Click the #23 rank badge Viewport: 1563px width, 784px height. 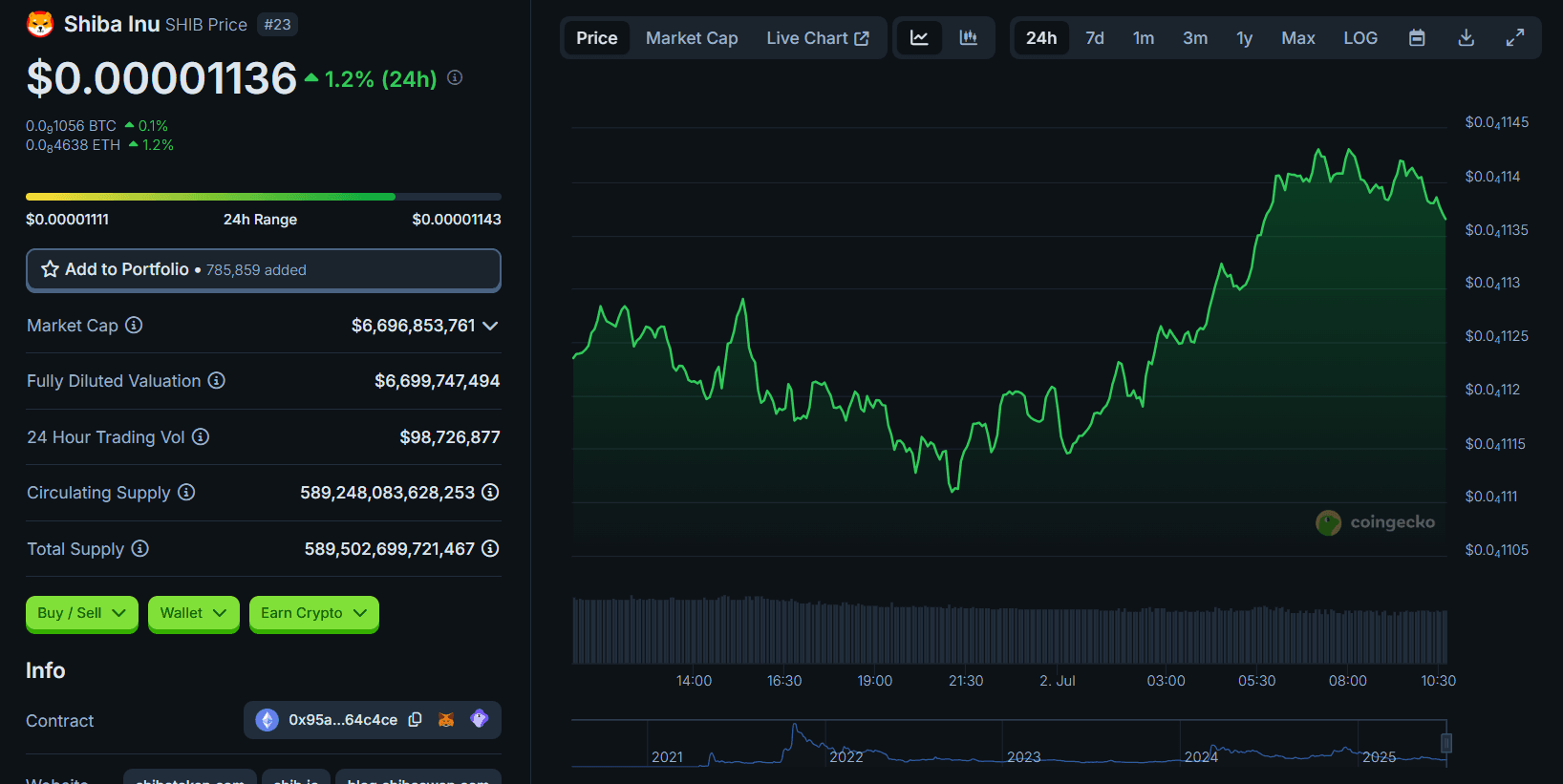(277, 25)
